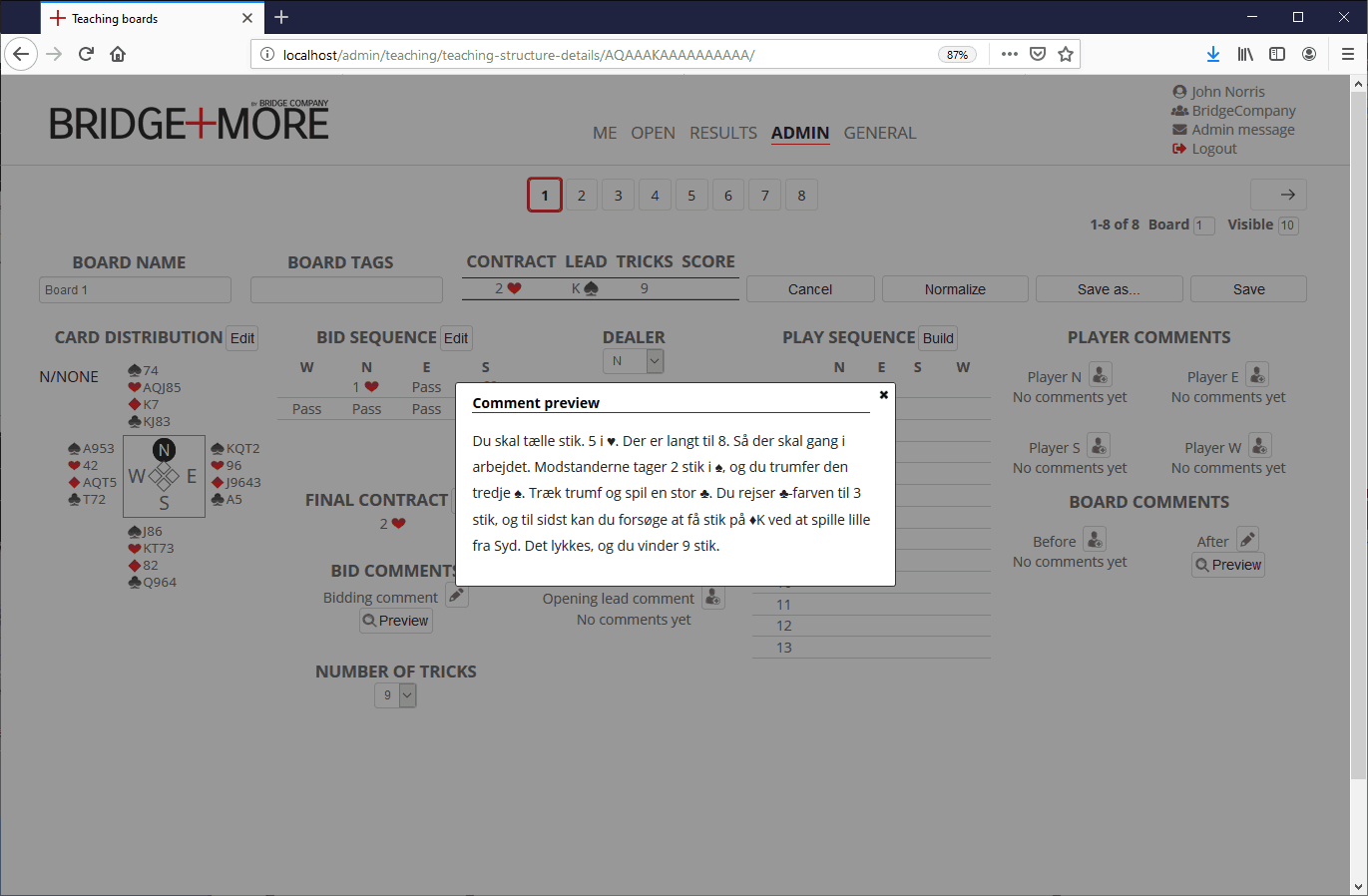Close the Comment preview popup
1368x896 pixels.
(883, 395)
